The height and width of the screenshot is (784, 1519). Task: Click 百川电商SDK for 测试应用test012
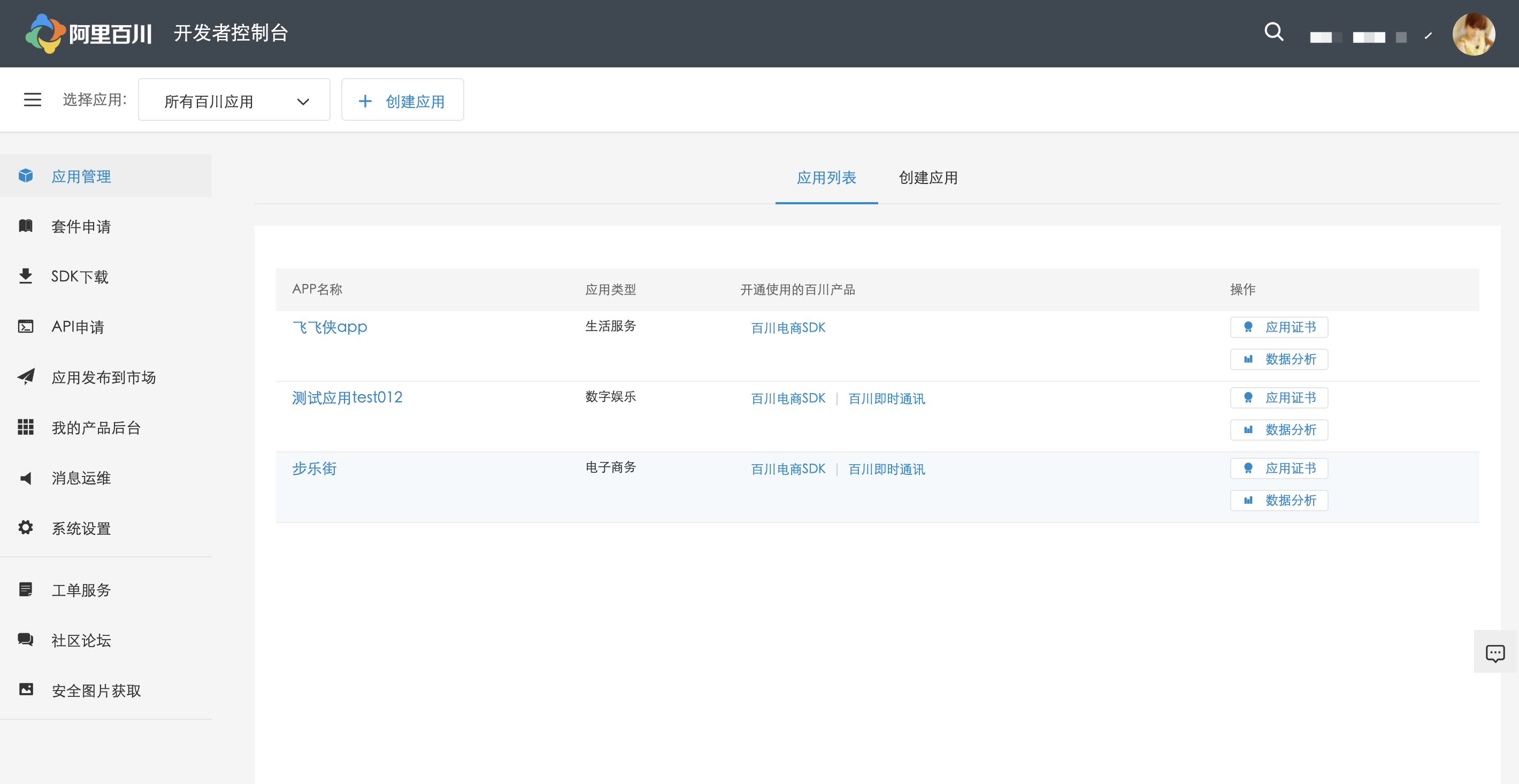point(788,398)
